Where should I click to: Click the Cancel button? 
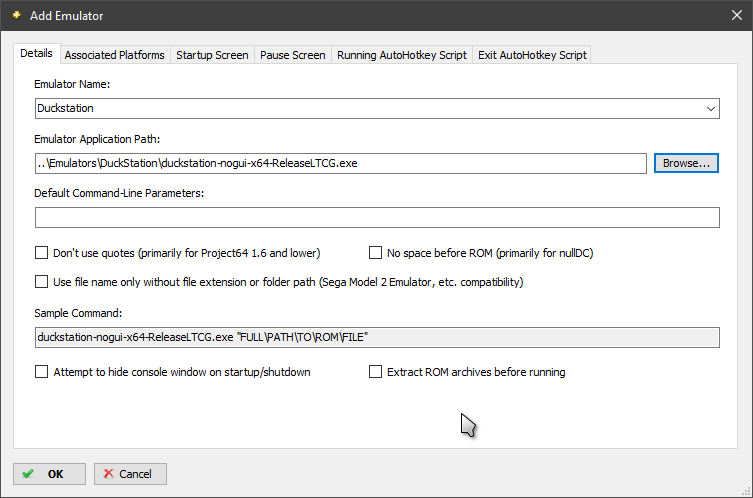130,474
